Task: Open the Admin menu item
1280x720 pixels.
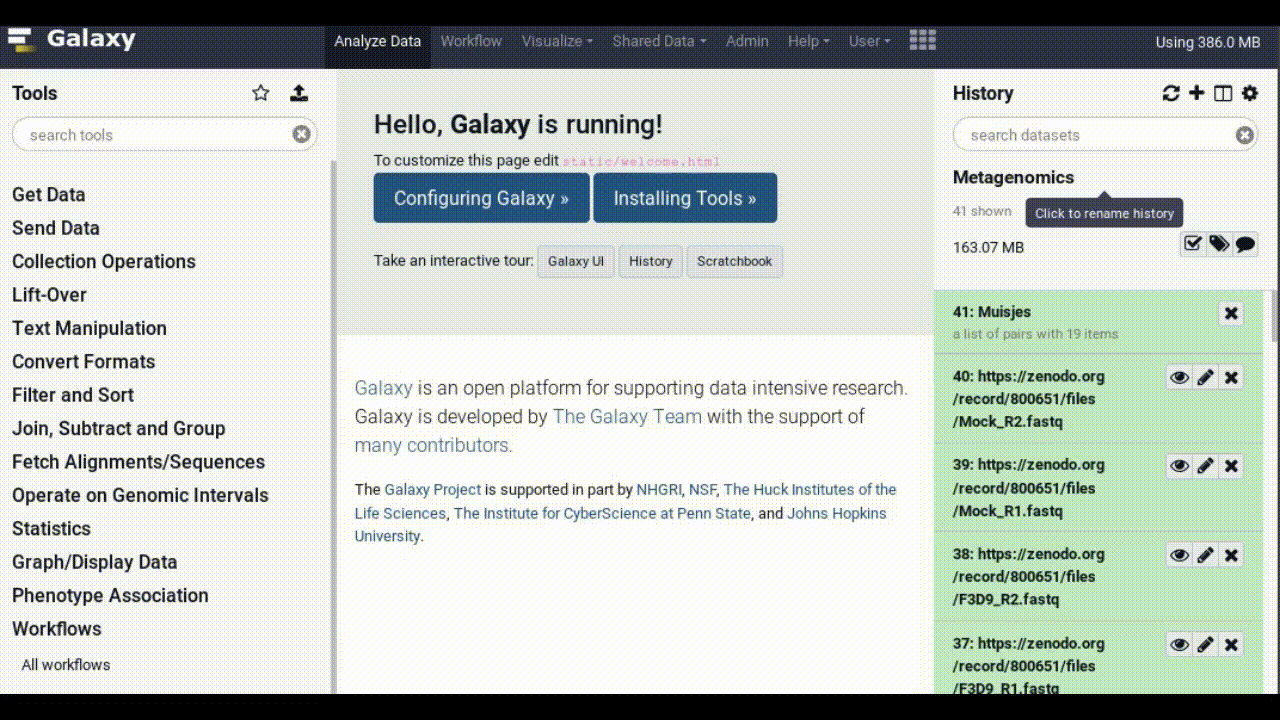Action: tap(747, 41)
